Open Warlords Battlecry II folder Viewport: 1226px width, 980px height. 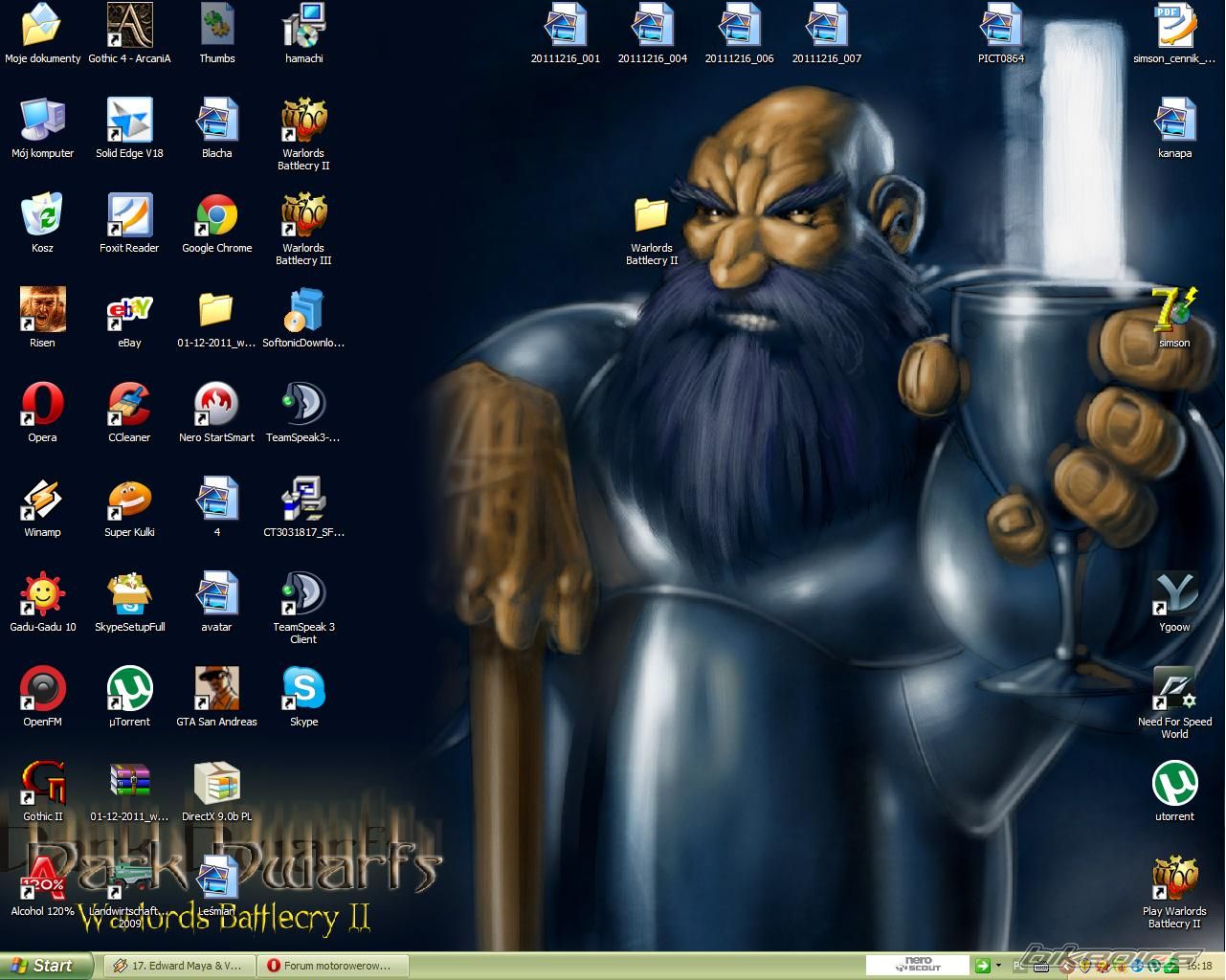pyautogui.click(x=652, y=215)
